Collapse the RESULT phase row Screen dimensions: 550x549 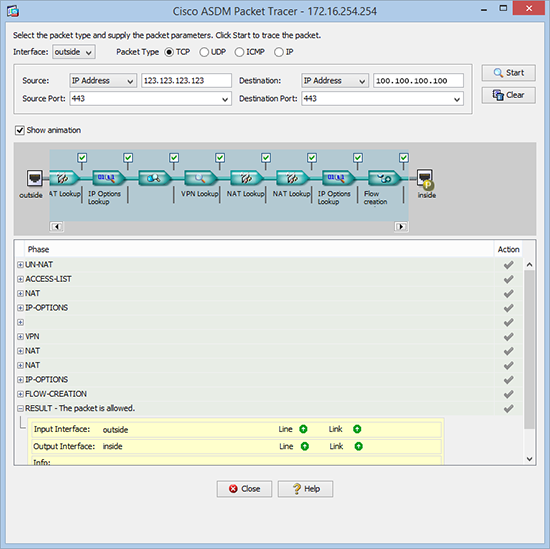click(20, 408)
